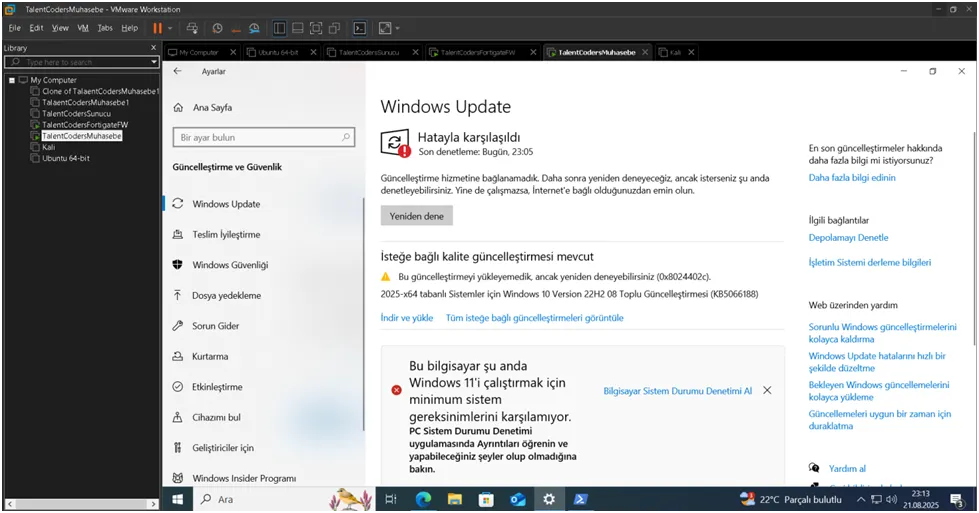The height and width of the screenshot is (513, 979).
Task: Open the VM menu
Action: [83, 28]
